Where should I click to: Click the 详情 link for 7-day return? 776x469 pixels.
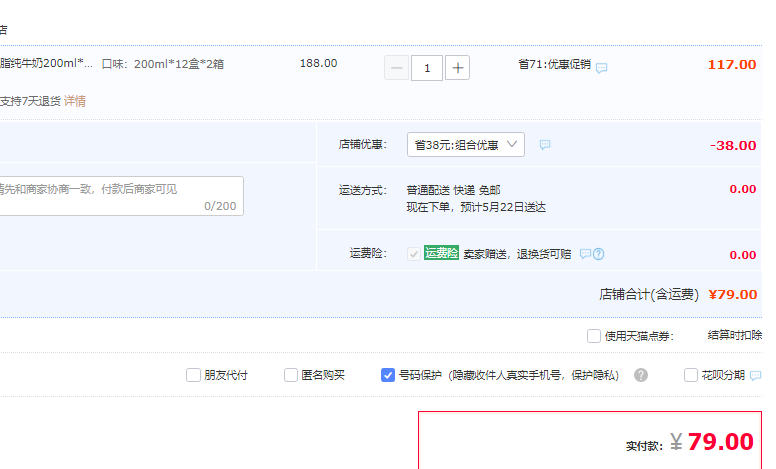[75, 101]
